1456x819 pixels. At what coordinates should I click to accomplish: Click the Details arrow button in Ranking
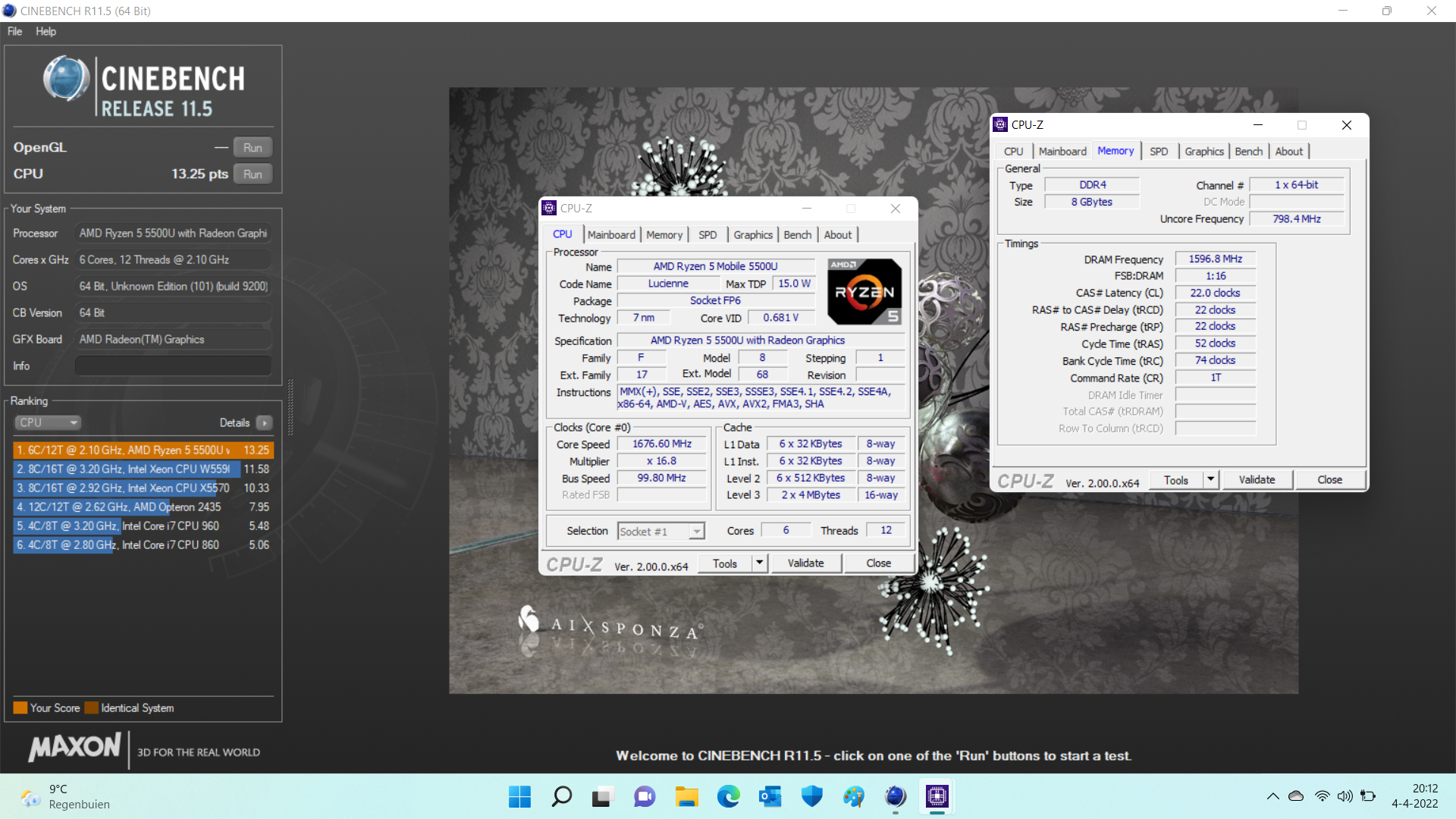coord(264,422)
